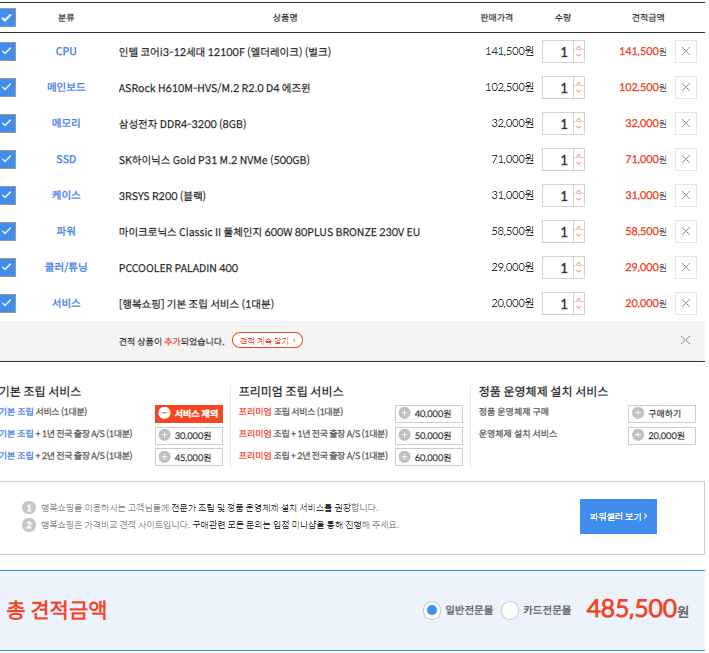Click the 기본 조립 서비스 (1대분) product name
Image resolution: width=709 pixels, height=653 pixels.
(196, 304)
